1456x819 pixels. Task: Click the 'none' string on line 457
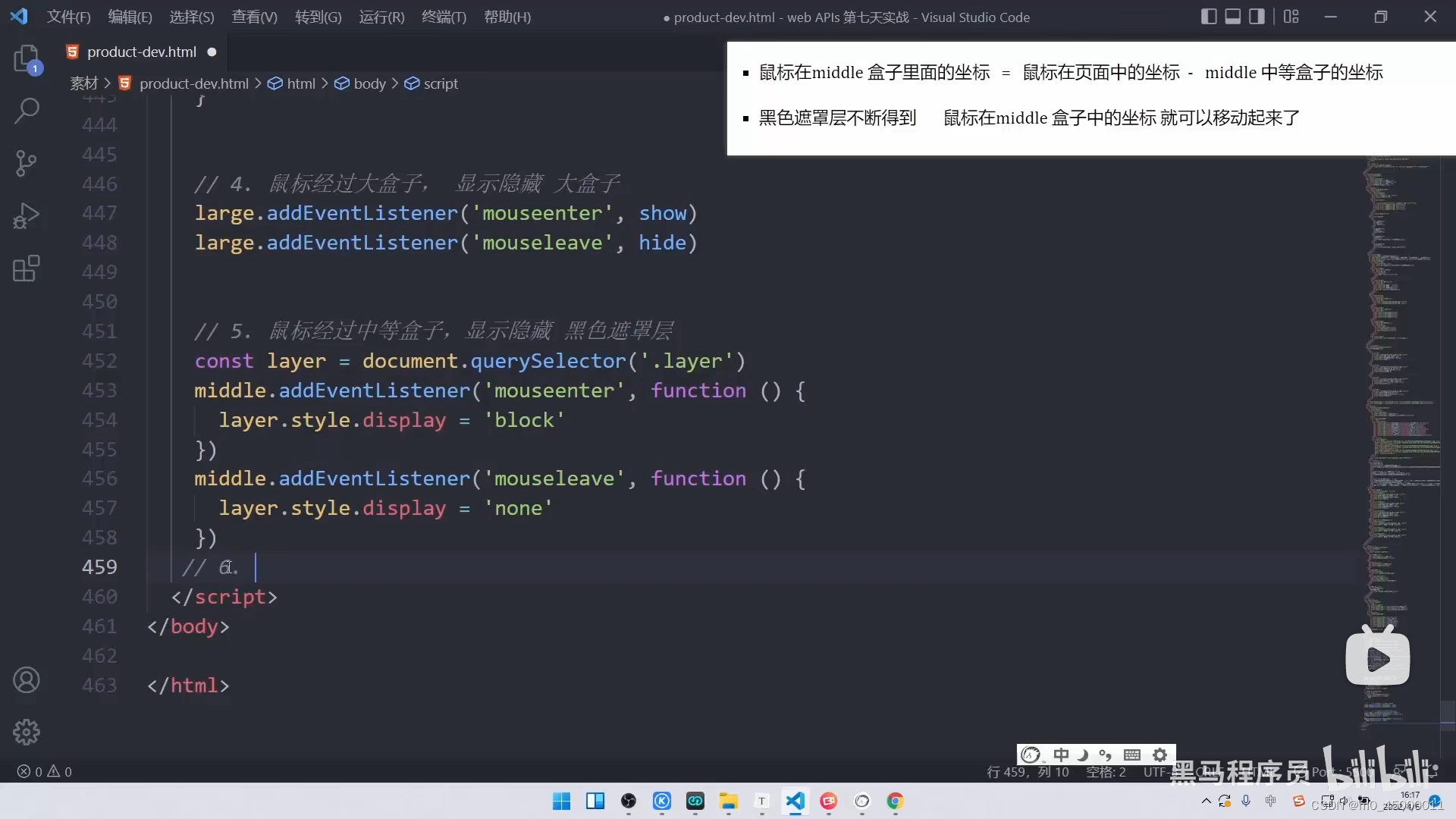click(x=518, y=508)
